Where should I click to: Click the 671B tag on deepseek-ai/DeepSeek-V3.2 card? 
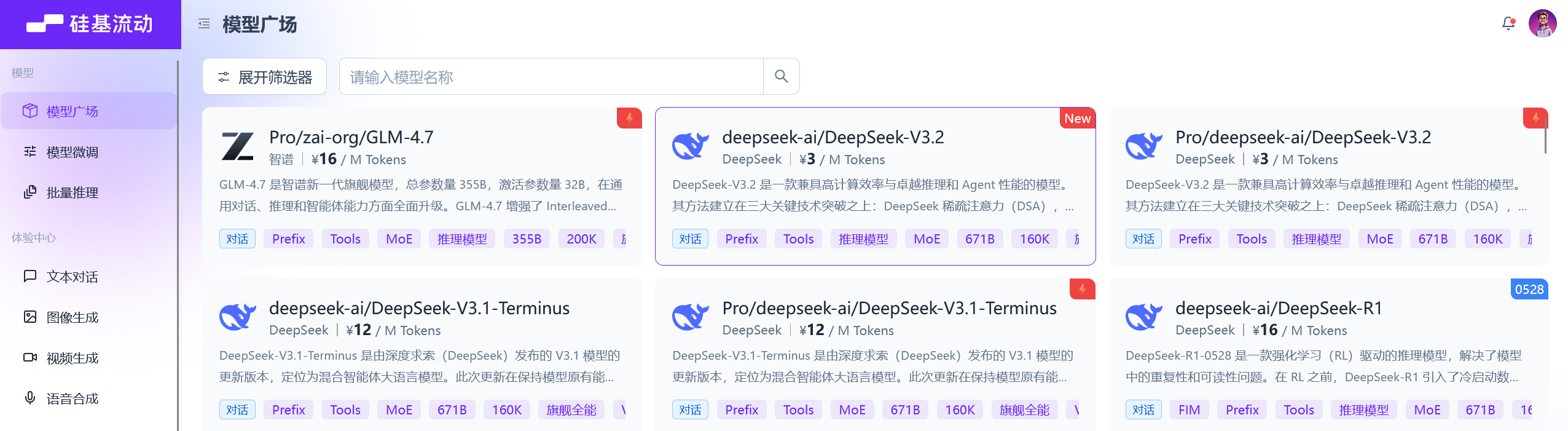[x=980, y=239]
